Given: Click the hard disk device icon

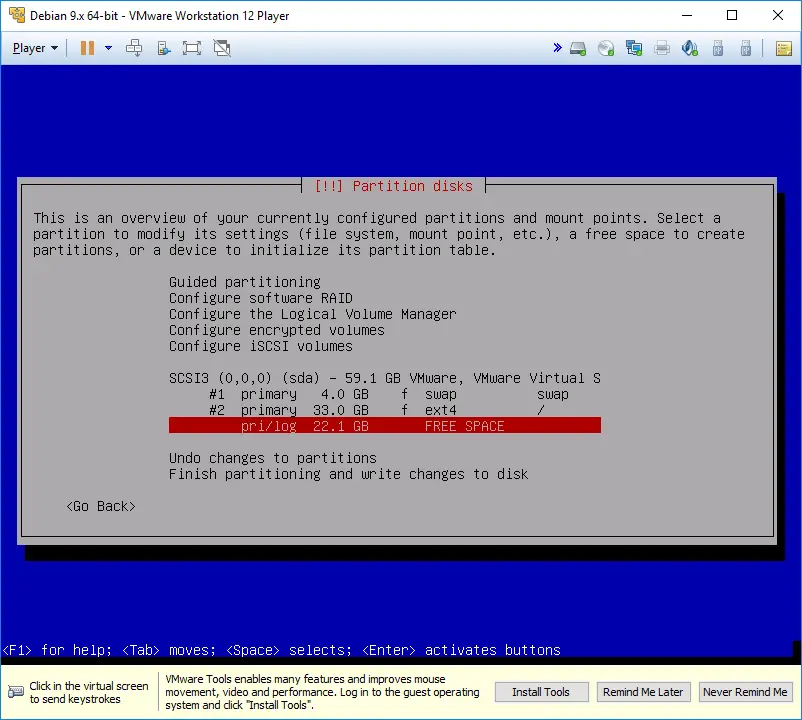Looking at the screenshot, I should point(578,49).
